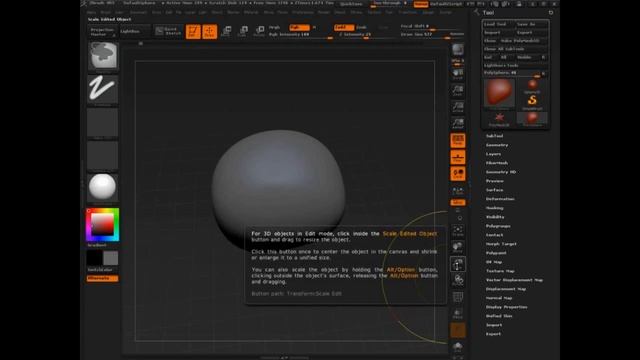Open the Stroke type selector
Image resolution: width=640 pixels, height=360 pixels.
point(102,89)
